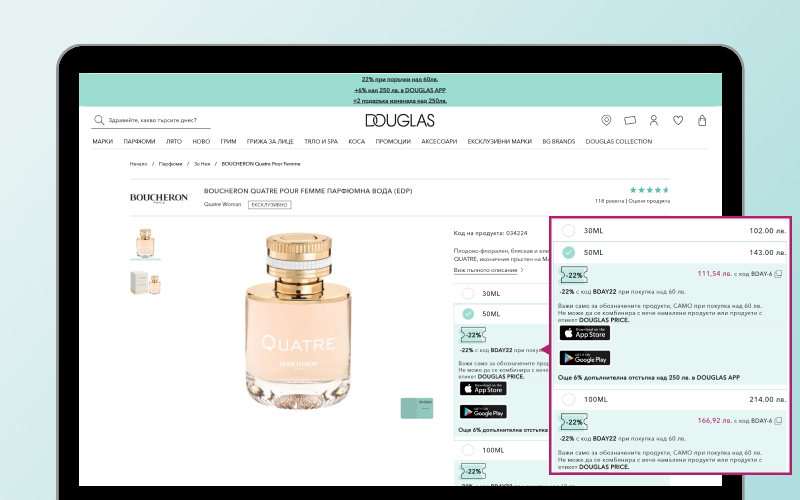Click the +2 gifts banner link

point(400,101)
